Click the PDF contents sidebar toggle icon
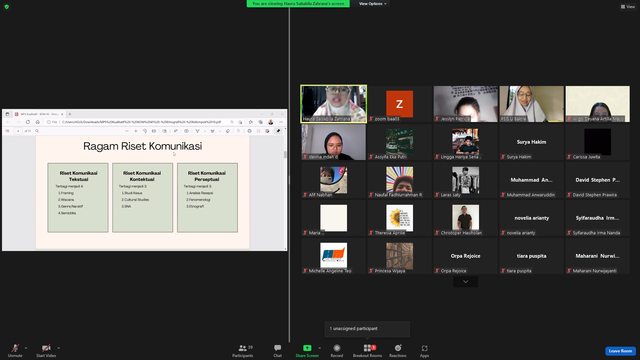 click(7, 131)
